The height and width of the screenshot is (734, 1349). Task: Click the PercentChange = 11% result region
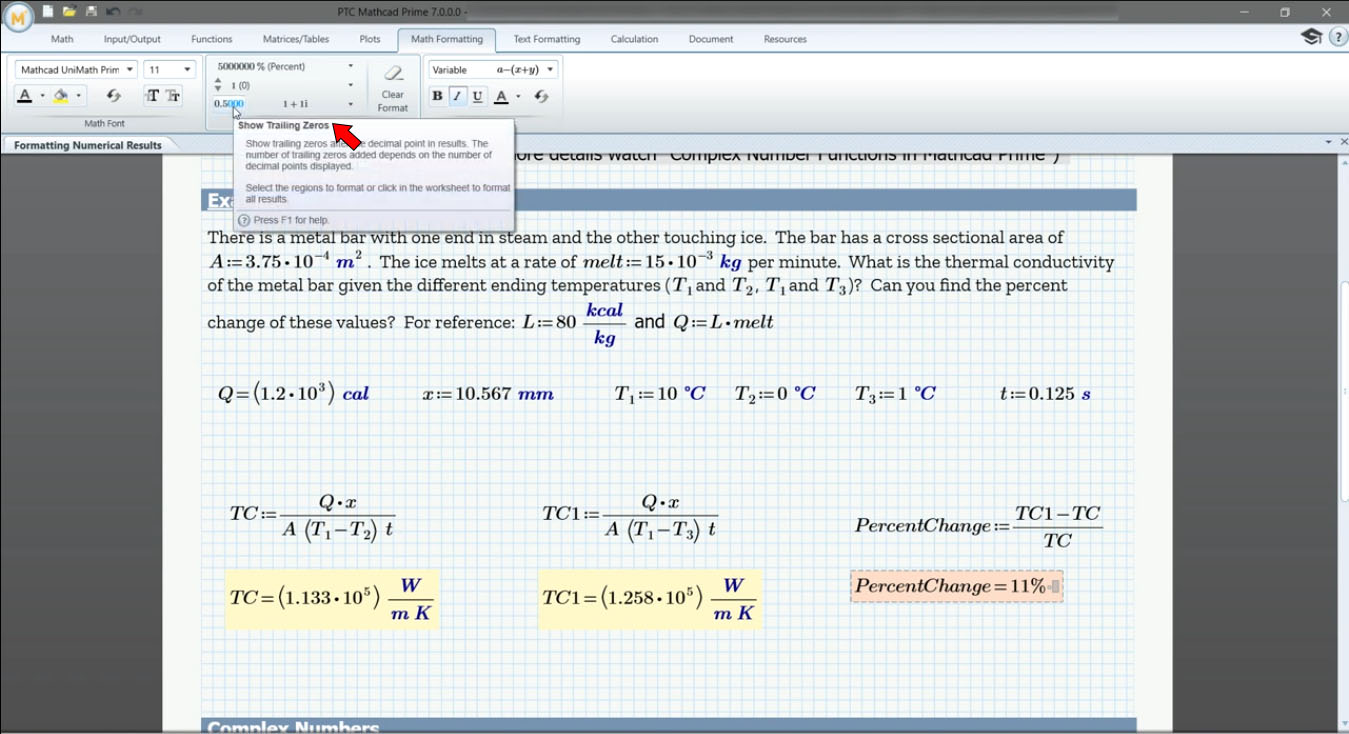click(956, 586)
